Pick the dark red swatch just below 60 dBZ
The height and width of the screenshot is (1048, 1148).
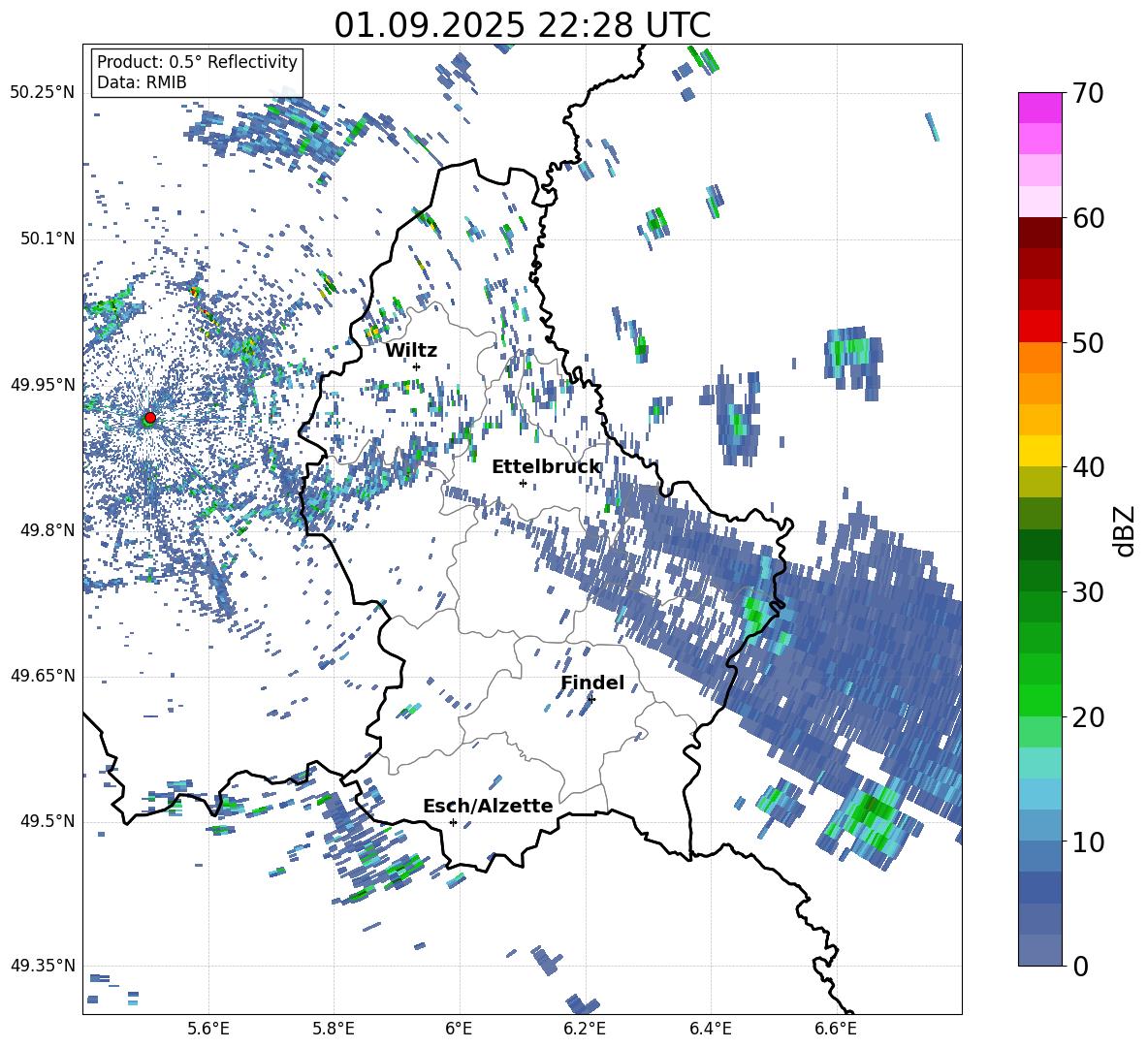coord(1039,233)
